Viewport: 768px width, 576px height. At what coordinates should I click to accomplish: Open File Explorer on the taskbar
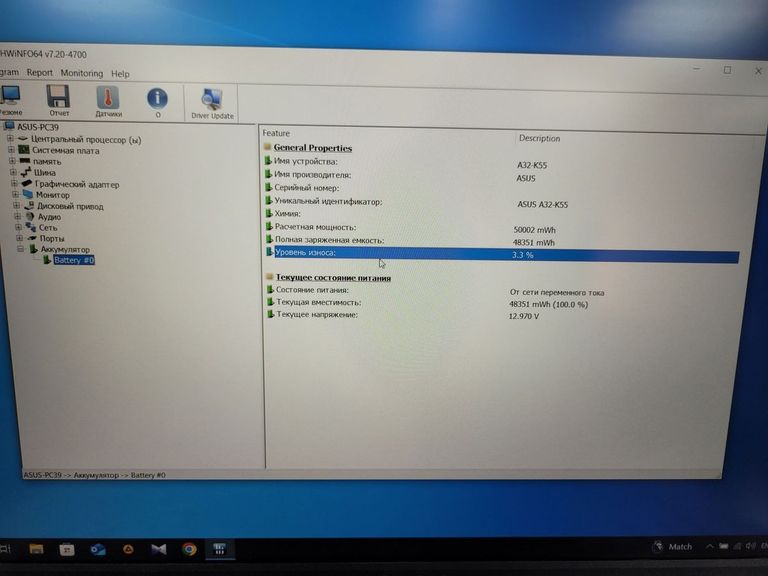[37, 548]
